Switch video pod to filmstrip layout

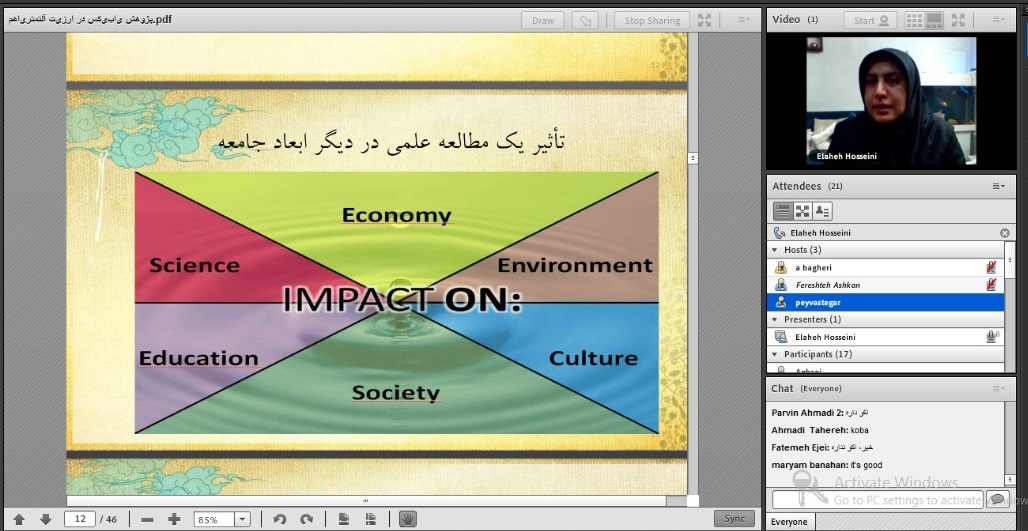(x=934, y=20)
